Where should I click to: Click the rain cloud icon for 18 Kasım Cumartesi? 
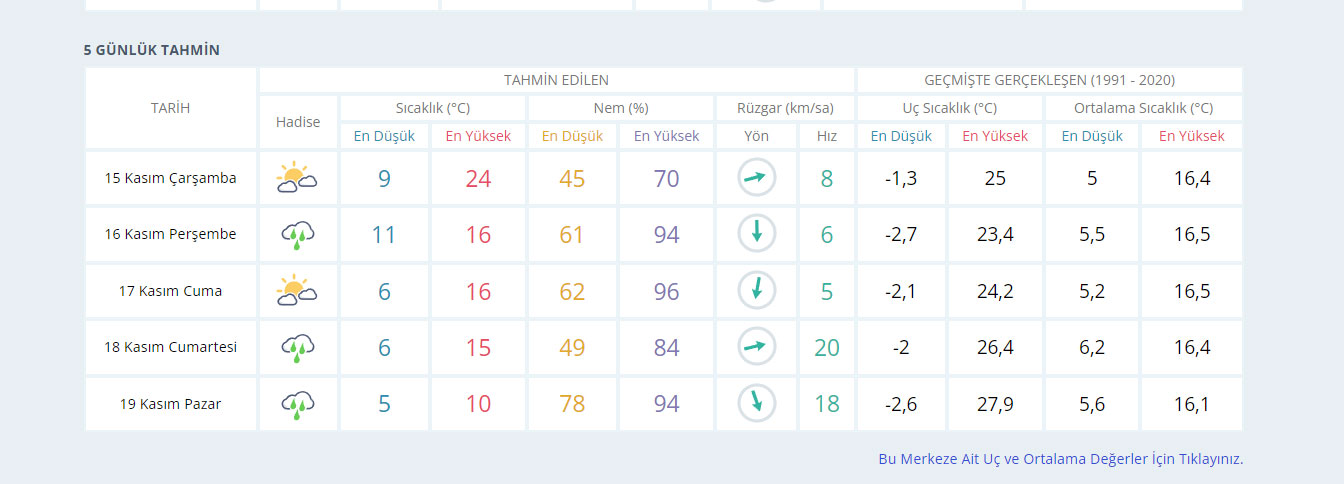pos(297,348)
